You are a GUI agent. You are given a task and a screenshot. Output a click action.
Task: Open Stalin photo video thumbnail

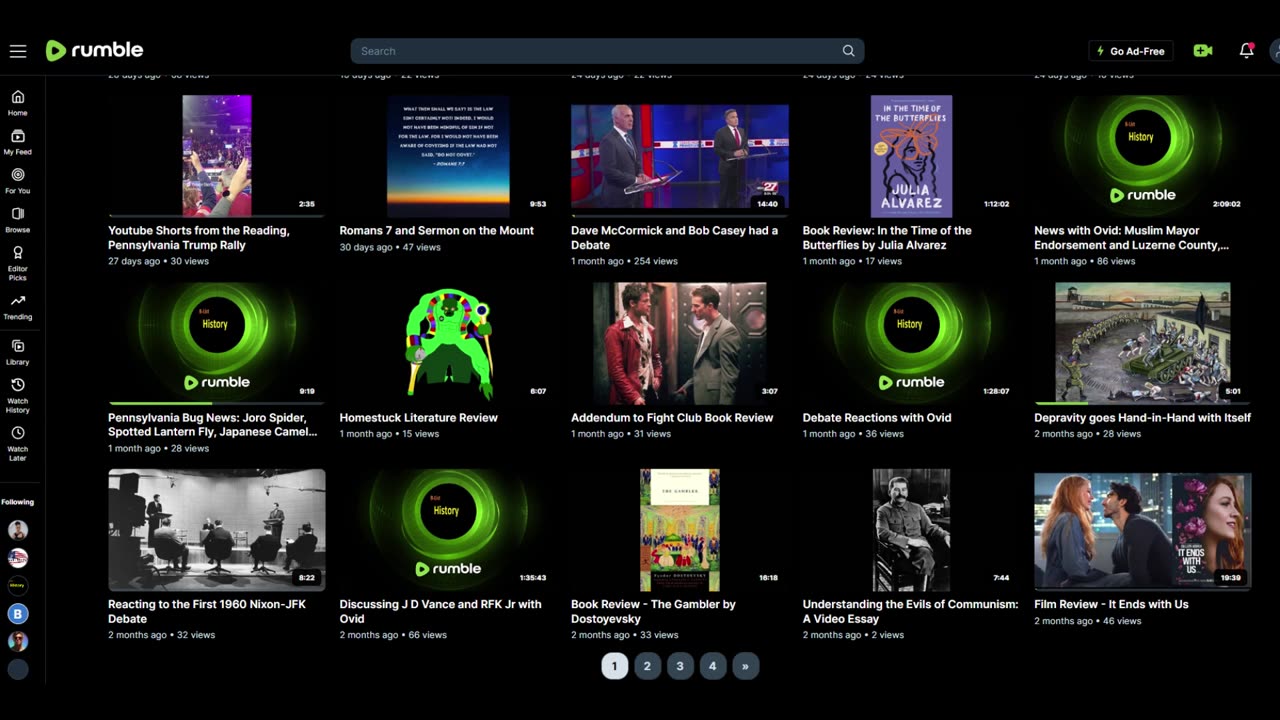[911, 530]
